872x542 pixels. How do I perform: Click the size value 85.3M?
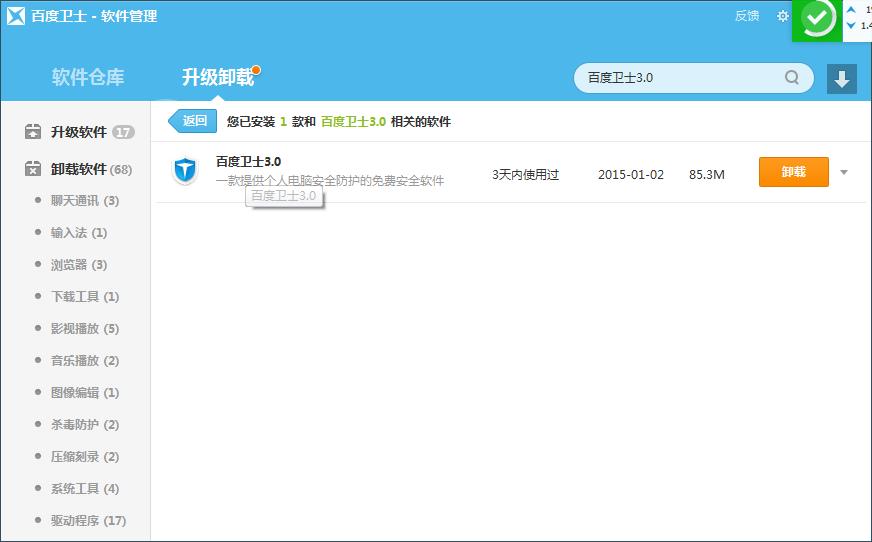pyautogui.click(x=706, y=175)
